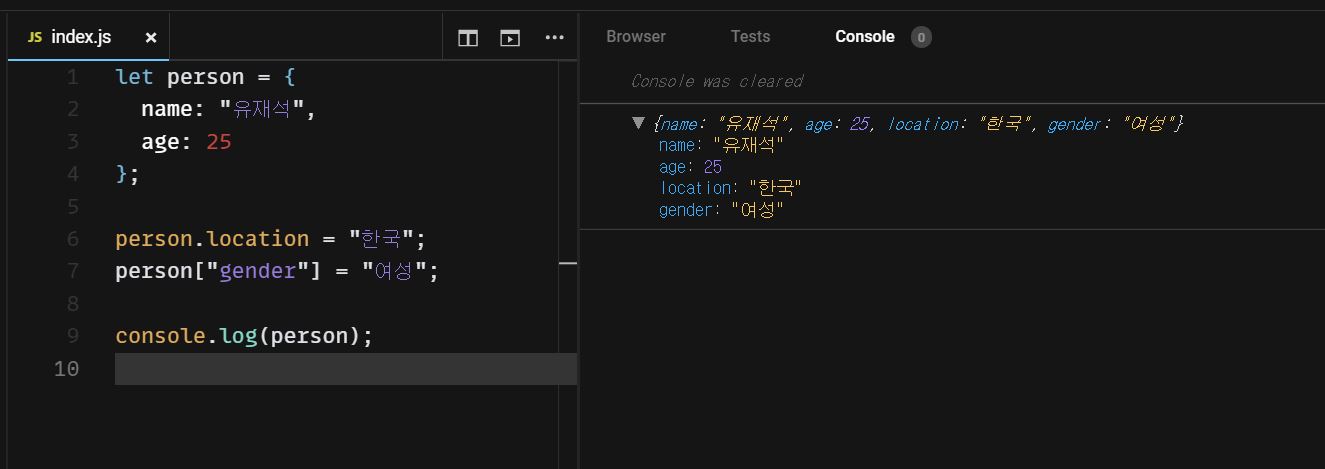Click the person["gender"] assignment line
The image size is (1325, 469).
point(277,271)
